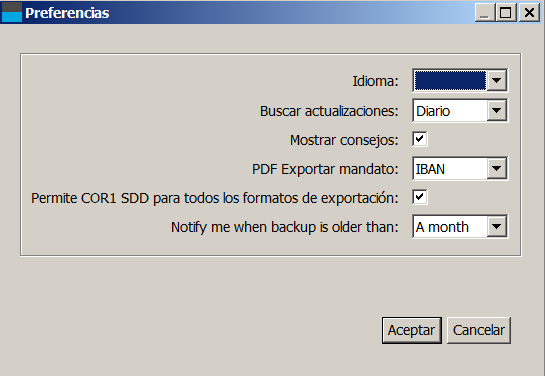Click the Permite COR1 SDD label text
This screenshot has width=545, height=376.
point(214,198)
